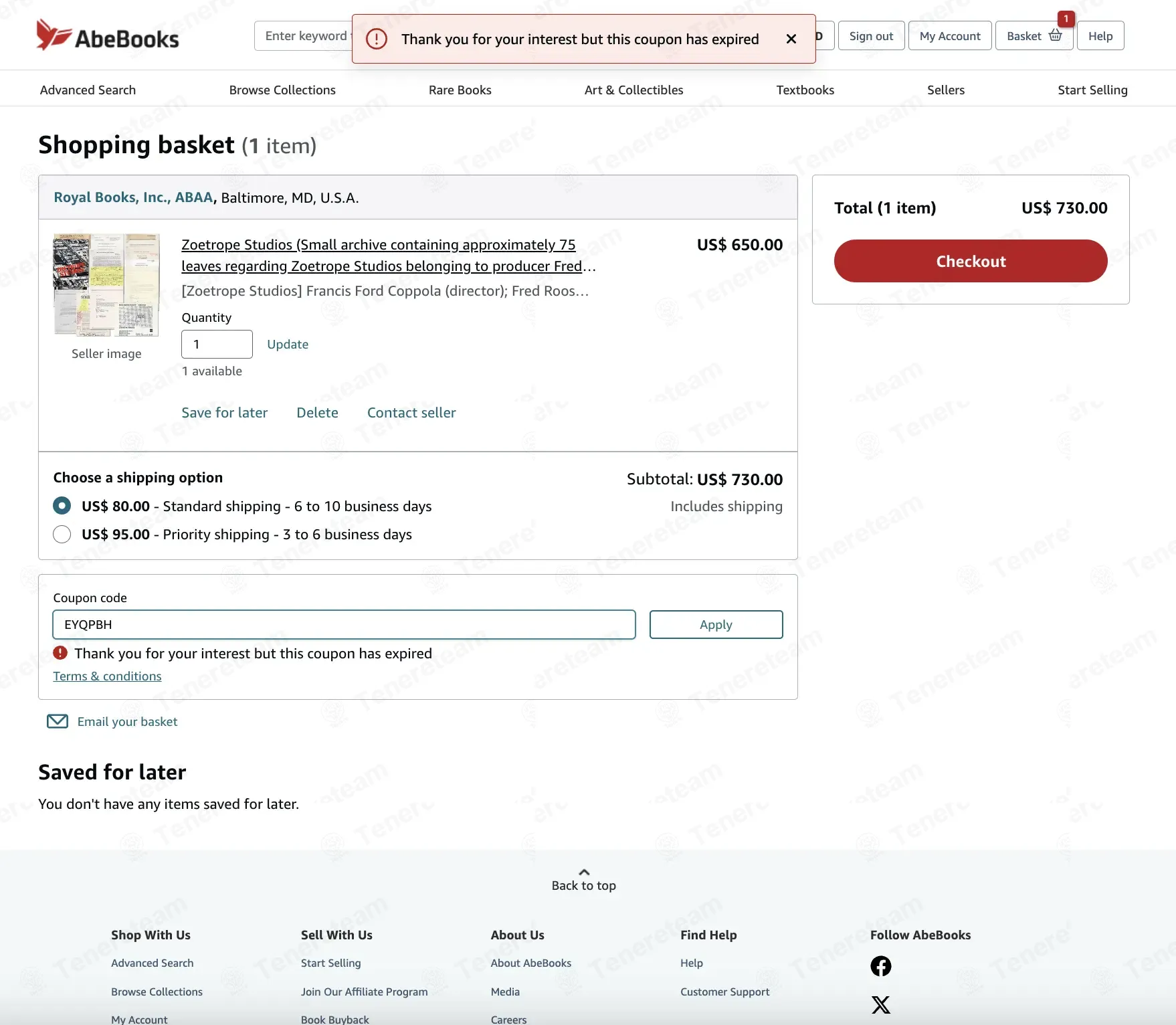Viewport: 1176px width, 1025px height.
Task: Click the AbeBooks logo
Action: click(x=107, y=35)
